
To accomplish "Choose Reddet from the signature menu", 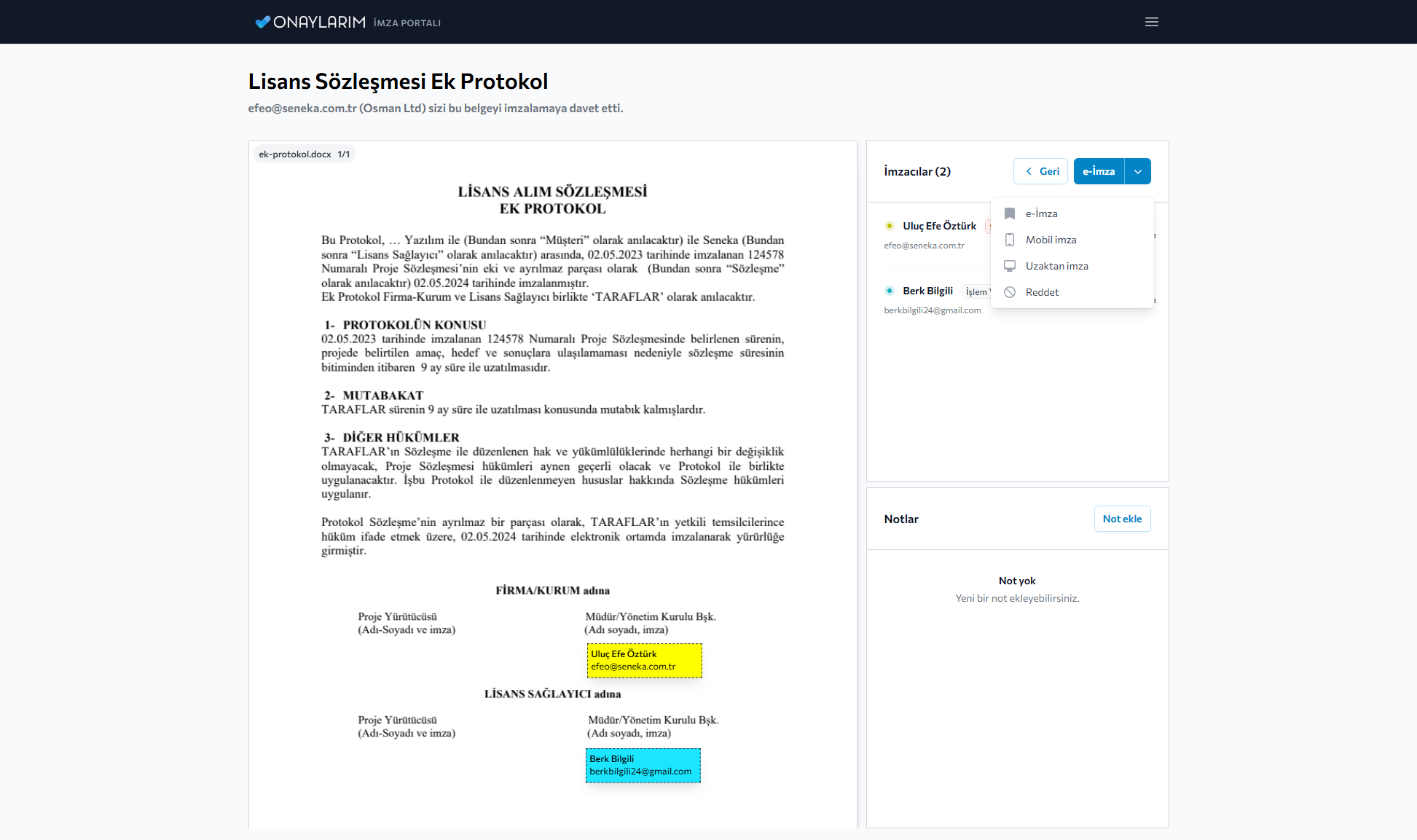I will click(x=1043, y=291).
